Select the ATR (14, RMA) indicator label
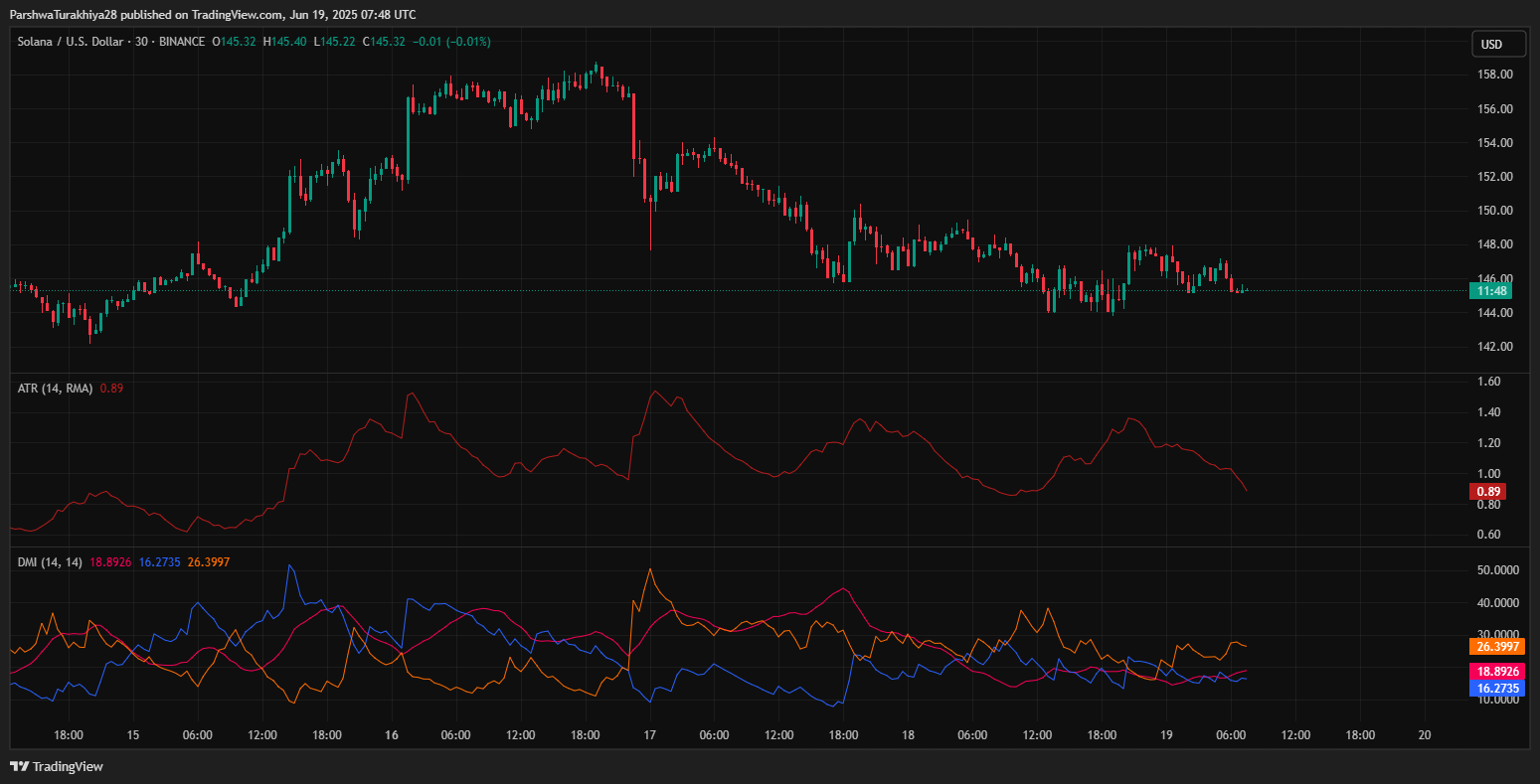Screen dimensions: 1540x784 (x=55, y=389)
